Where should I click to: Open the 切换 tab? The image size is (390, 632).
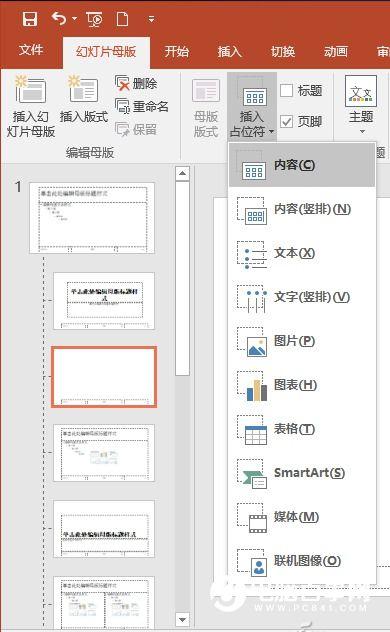tap(283, 51)
